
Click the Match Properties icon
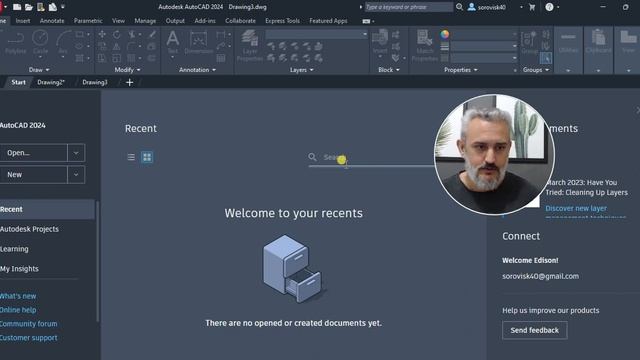coord(424,46)
